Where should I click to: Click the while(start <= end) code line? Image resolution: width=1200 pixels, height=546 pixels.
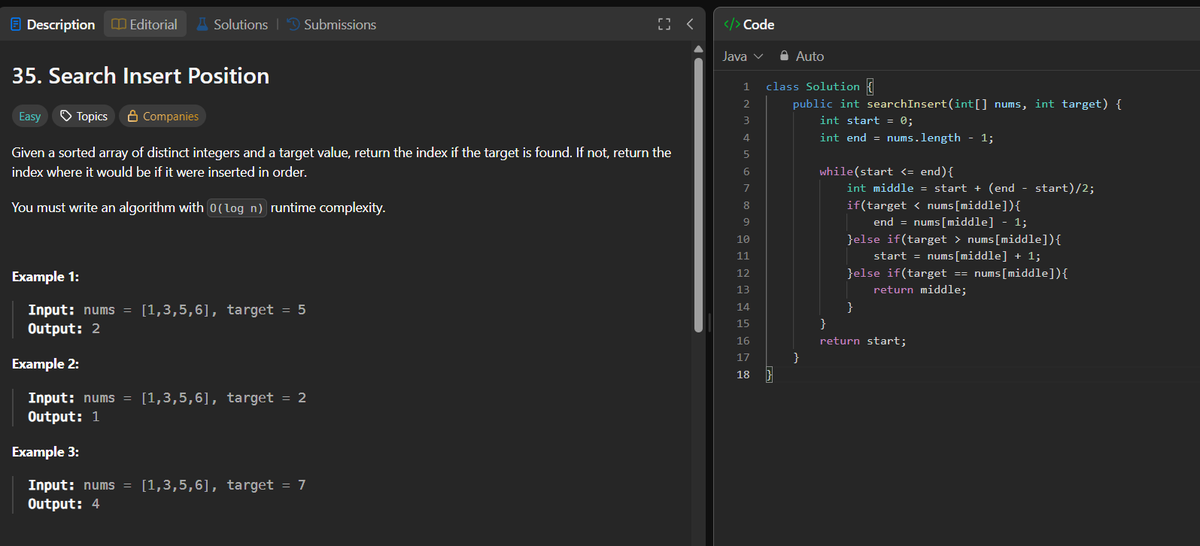[x=886, y=172]
